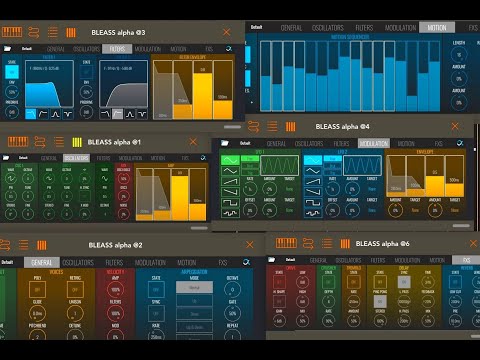Toggle the RETRIG switch in Voices
Viewport: 480px width, 360px height.
(x=75, y=290)
